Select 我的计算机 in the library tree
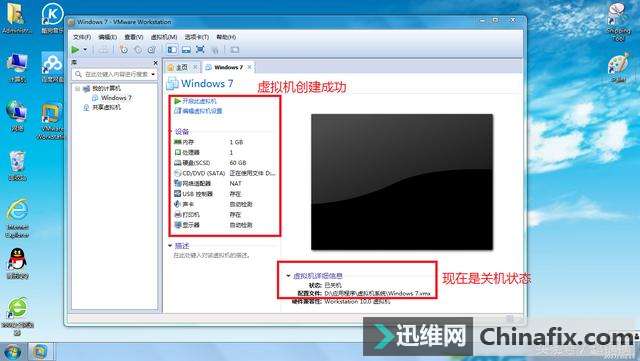The height and width of the screenshot is (361, 640). click(106, 88)
